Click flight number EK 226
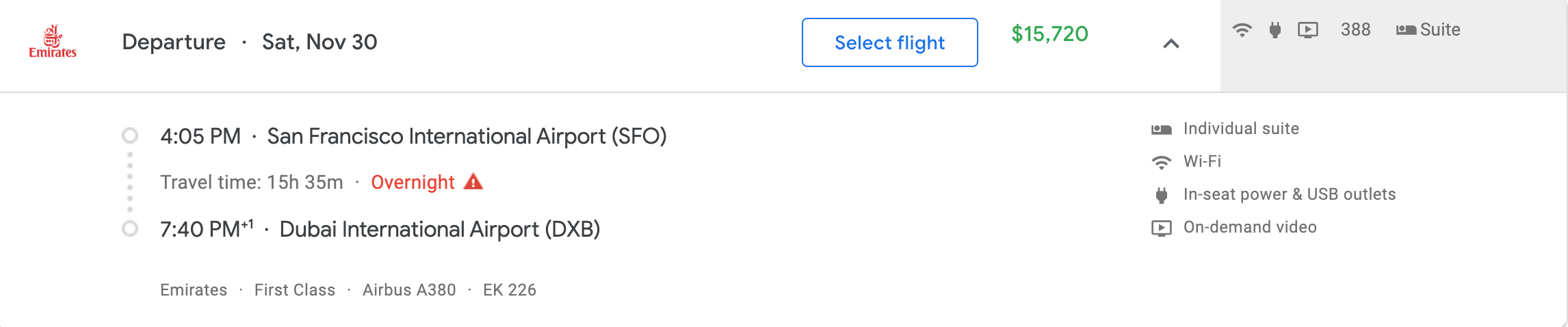 (x=510, y=290)
